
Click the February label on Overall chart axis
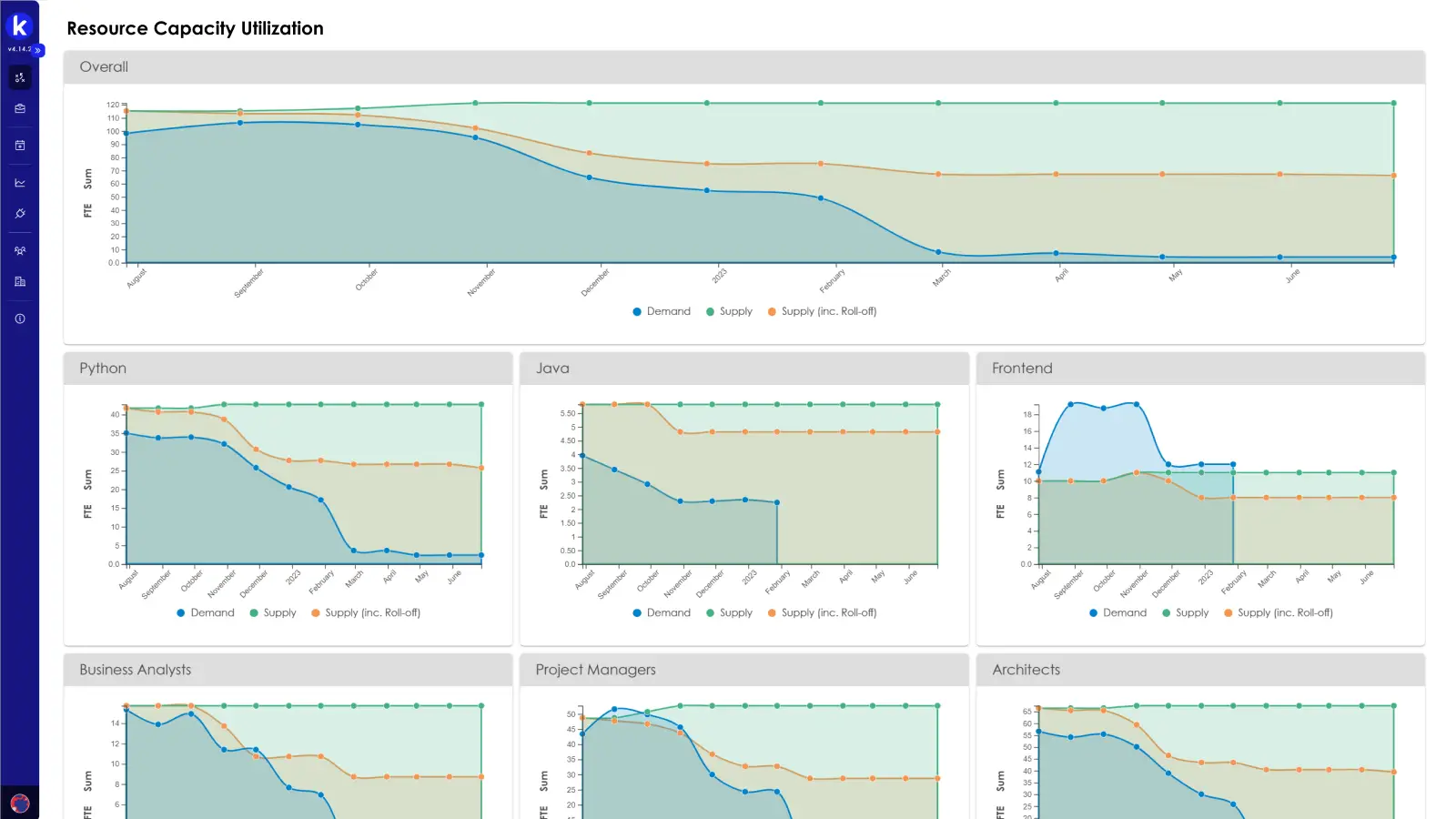tap(832, 280)
